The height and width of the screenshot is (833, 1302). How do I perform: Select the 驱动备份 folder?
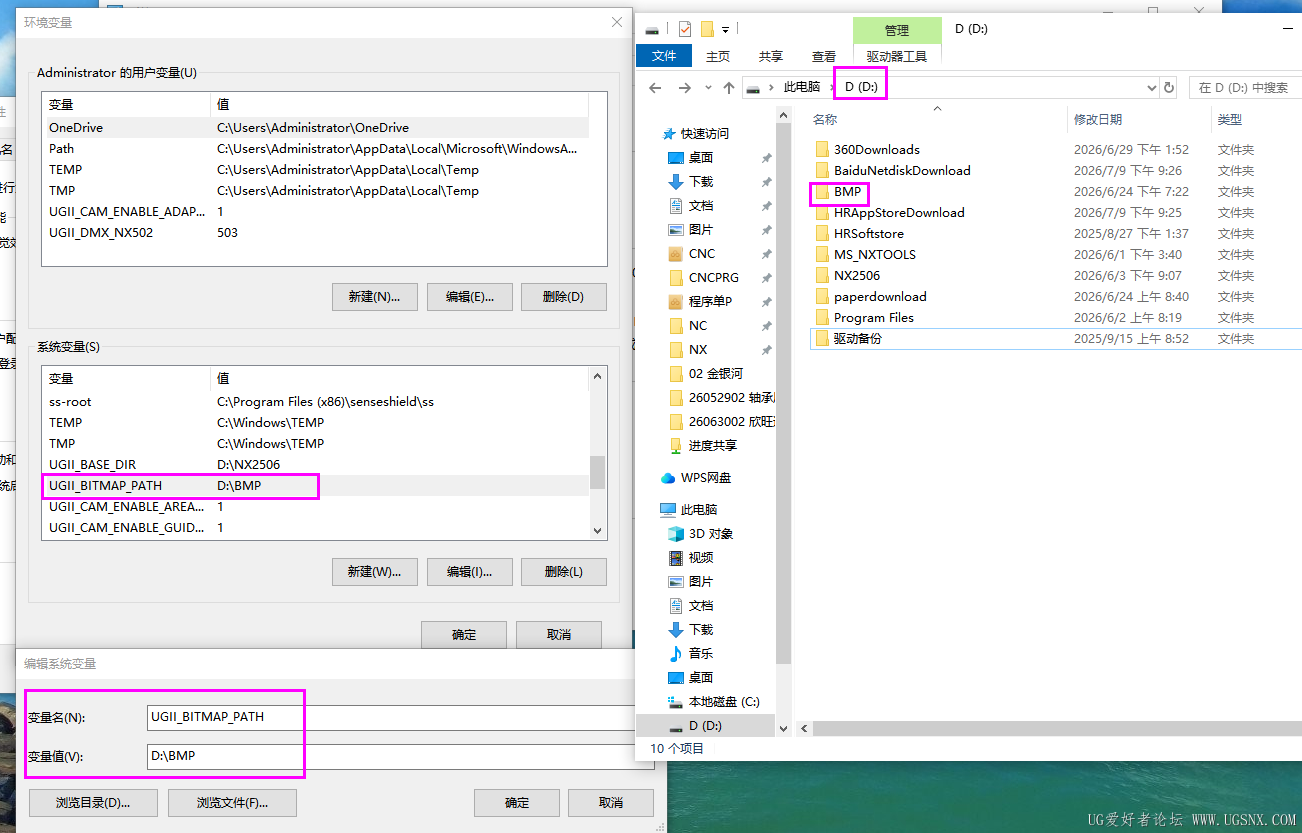coord(857,338)
